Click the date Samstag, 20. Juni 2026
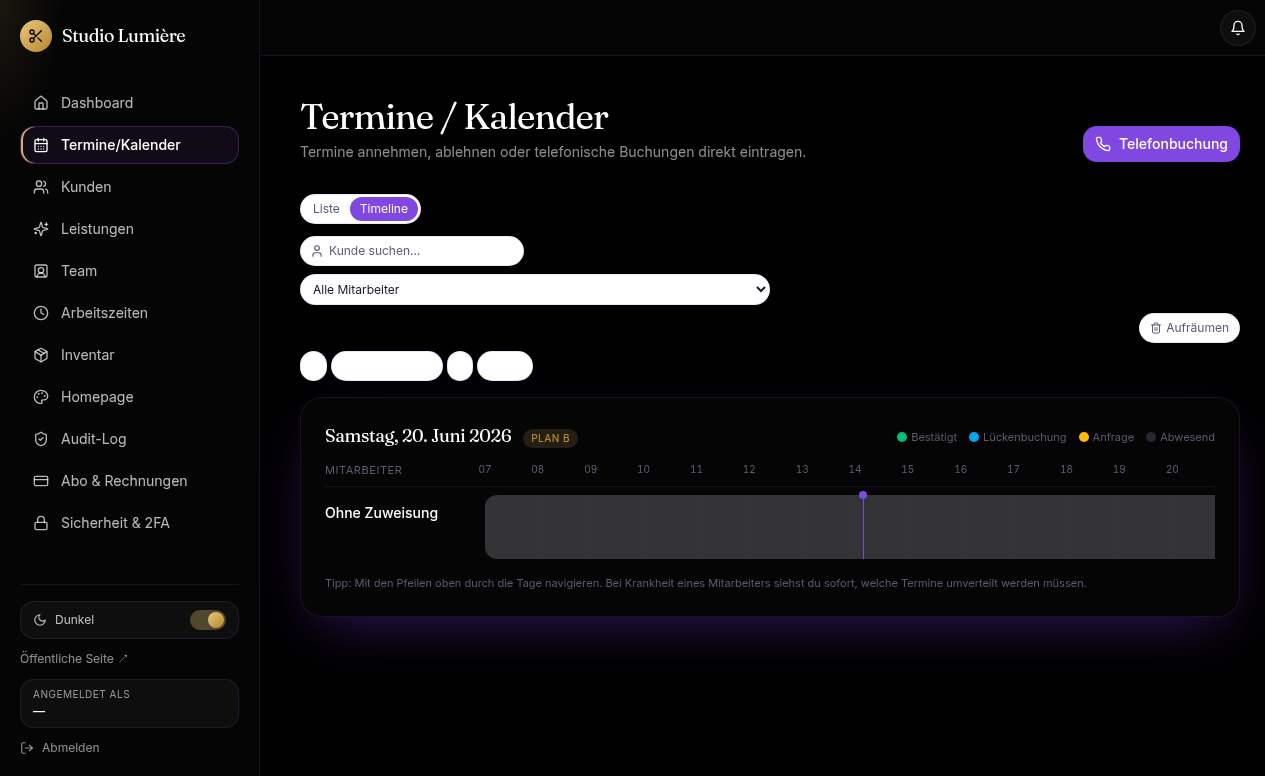 tap(418, 437)
